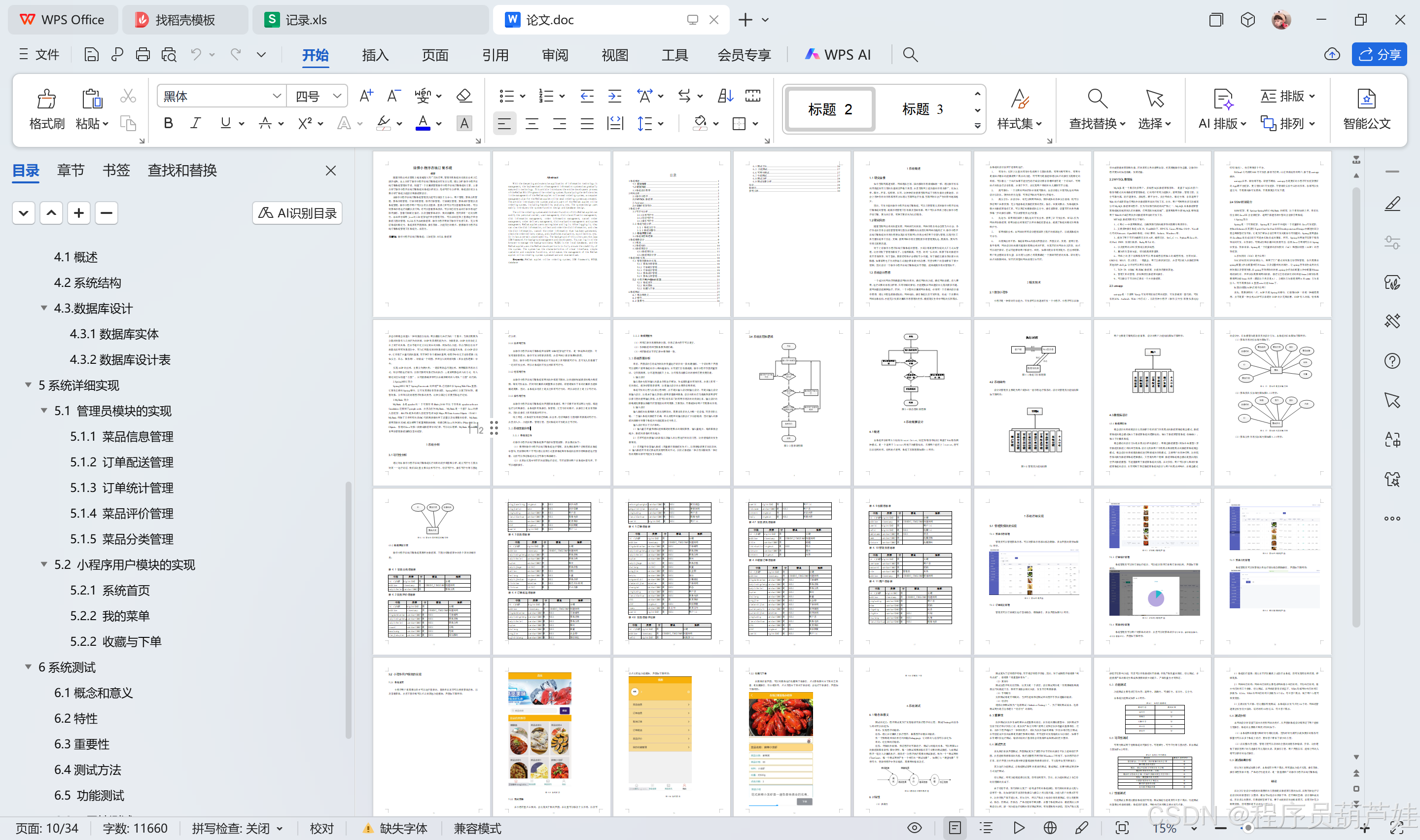This screenshot has height=840, width=1420.
Task: Toggle underline formatting
Action: click(225, 123)
